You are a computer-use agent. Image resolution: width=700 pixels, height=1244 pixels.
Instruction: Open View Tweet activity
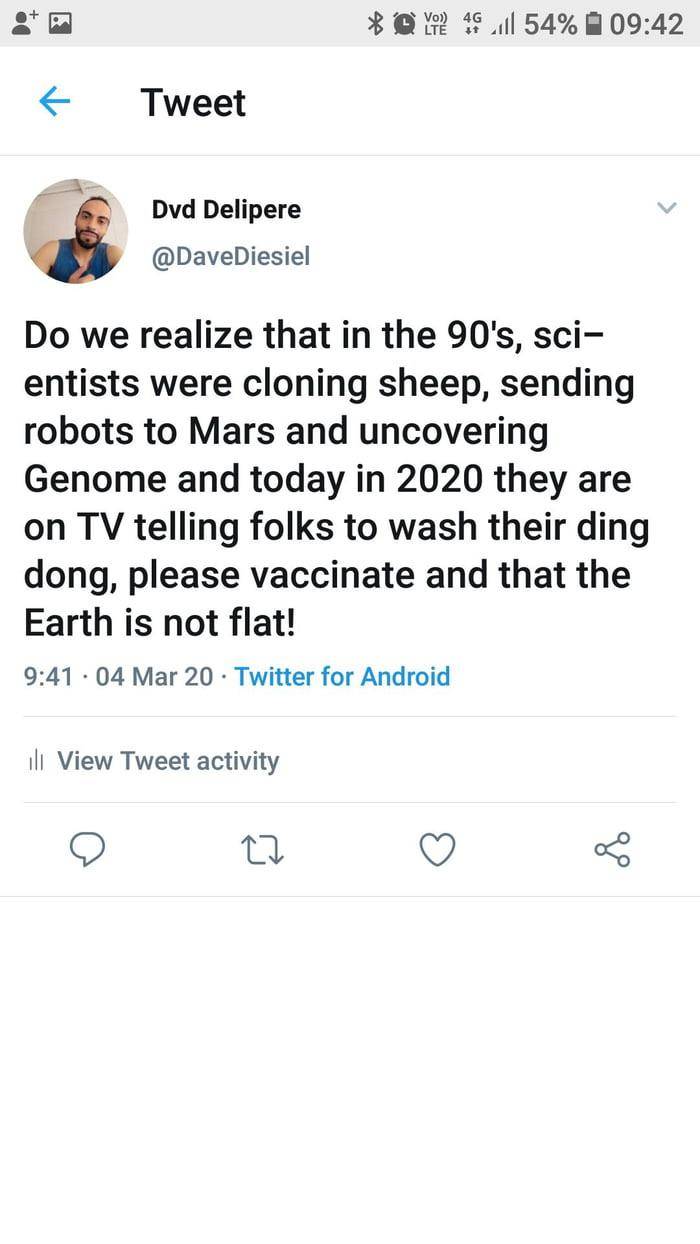(167, 761)
